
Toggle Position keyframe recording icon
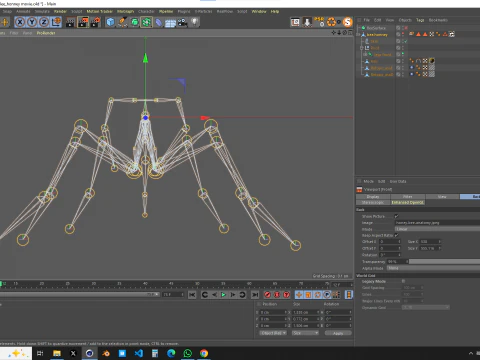point(299,295)
